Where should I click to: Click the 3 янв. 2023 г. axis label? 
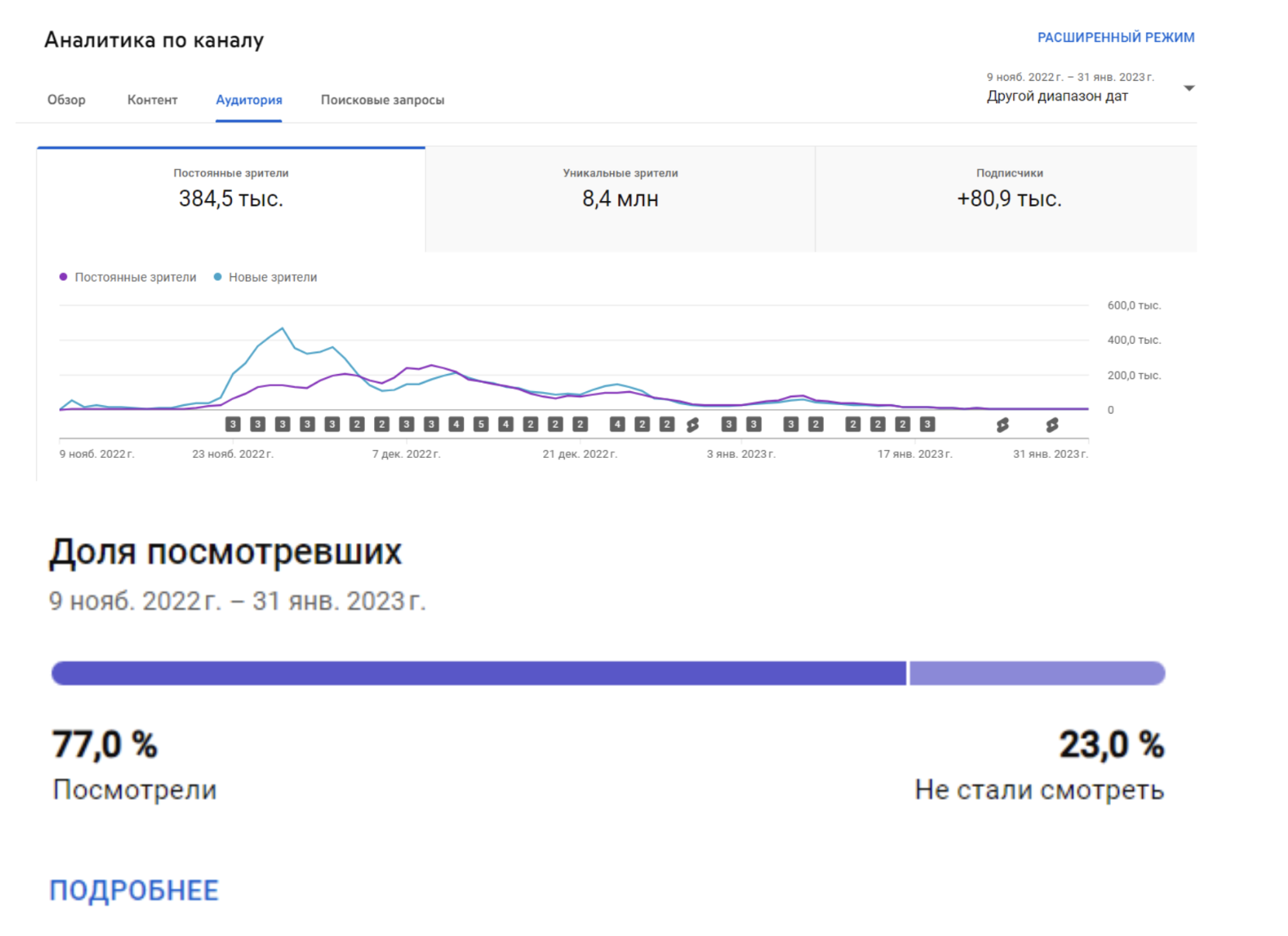pos(740,454)
